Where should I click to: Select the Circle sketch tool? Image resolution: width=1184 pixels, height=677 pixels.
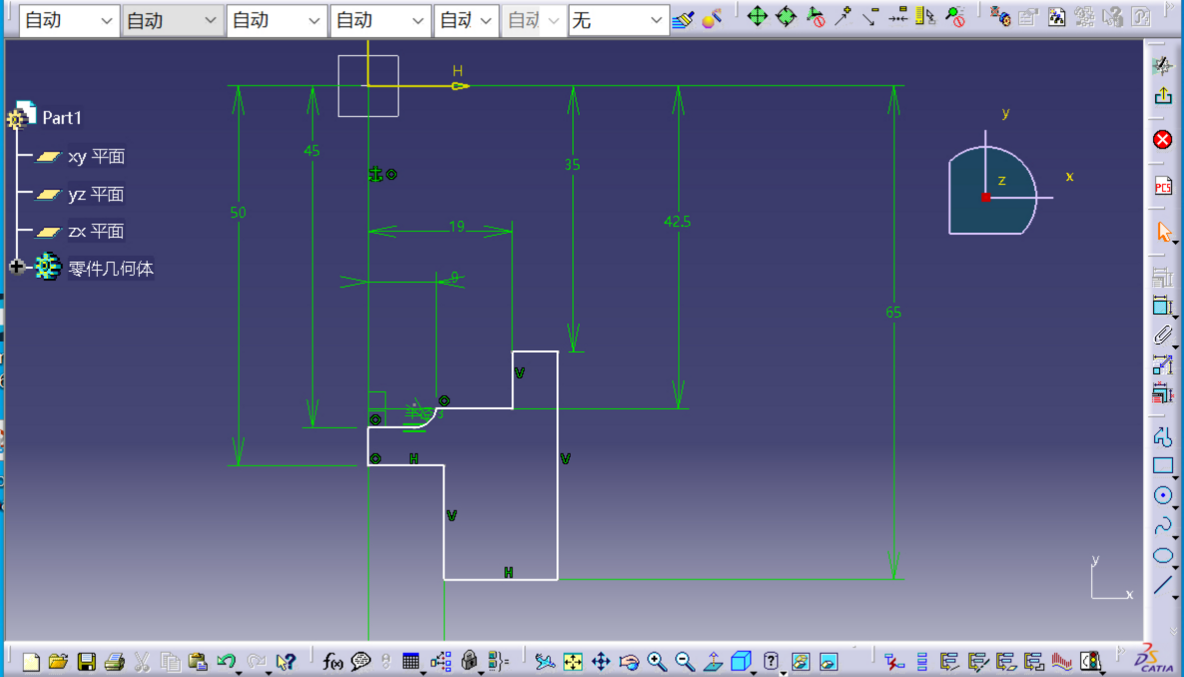coord(1162,496)
